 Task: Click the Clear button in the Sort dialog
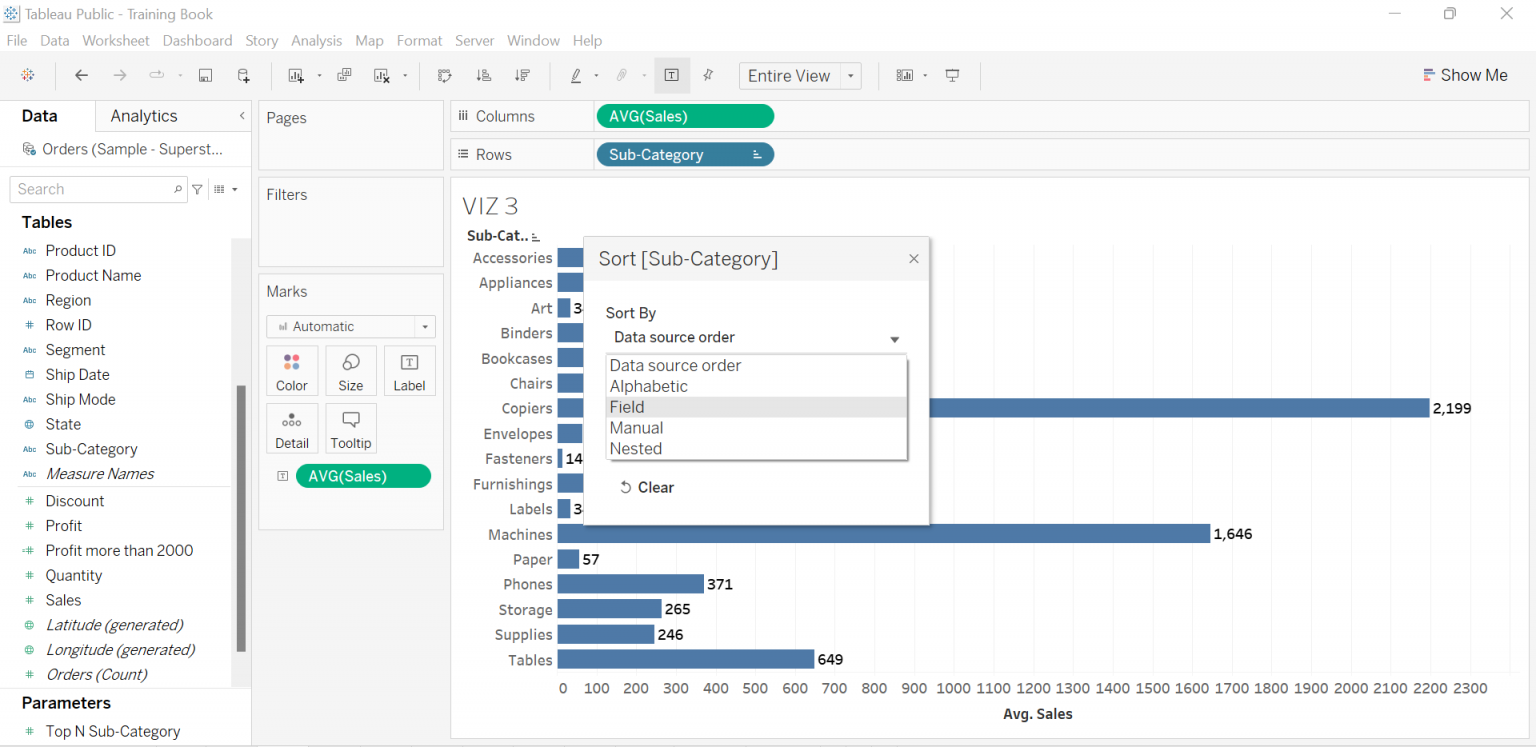pos(647,487)
